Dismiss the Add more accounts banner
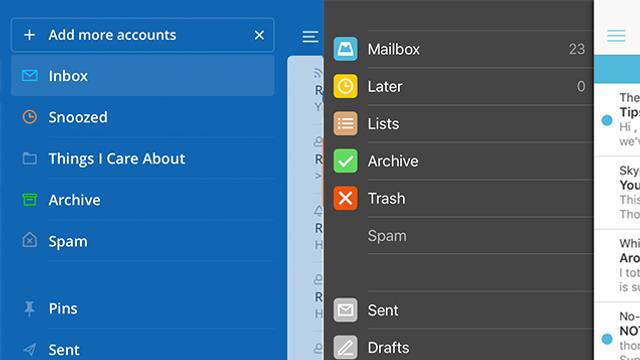Viewport: 640px width, 360px height. pos(259,35)
